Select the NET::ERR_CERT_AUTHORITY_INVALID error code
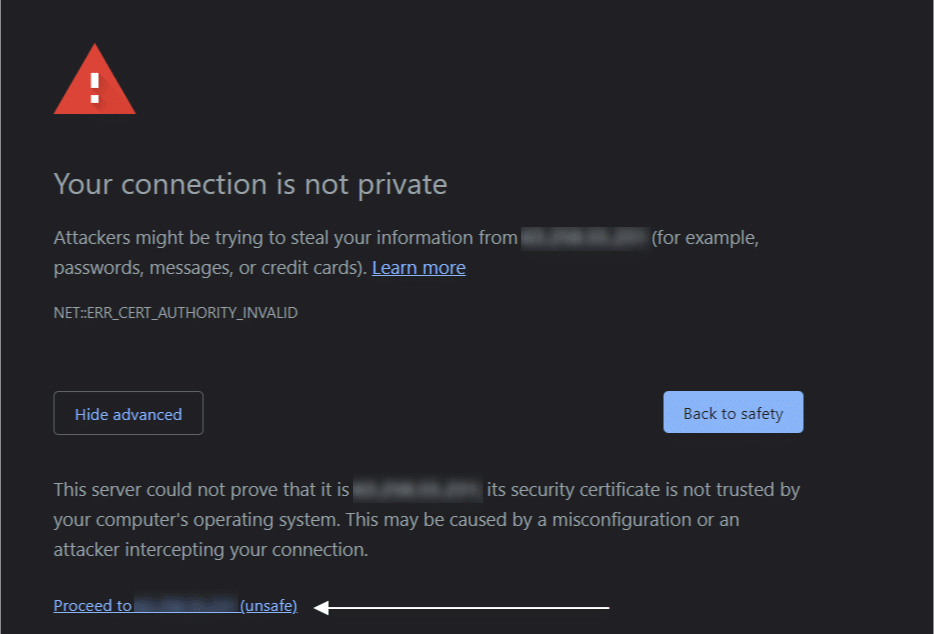934x634 pixels. point(176,313)
